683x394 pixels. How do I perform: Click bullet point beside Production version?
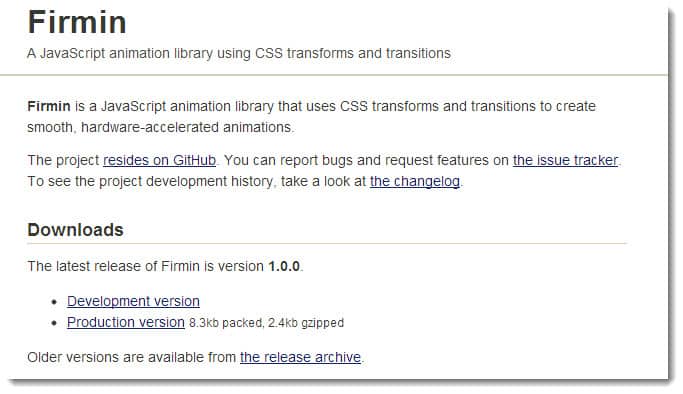pyautogui.click(x=54, y=323)
